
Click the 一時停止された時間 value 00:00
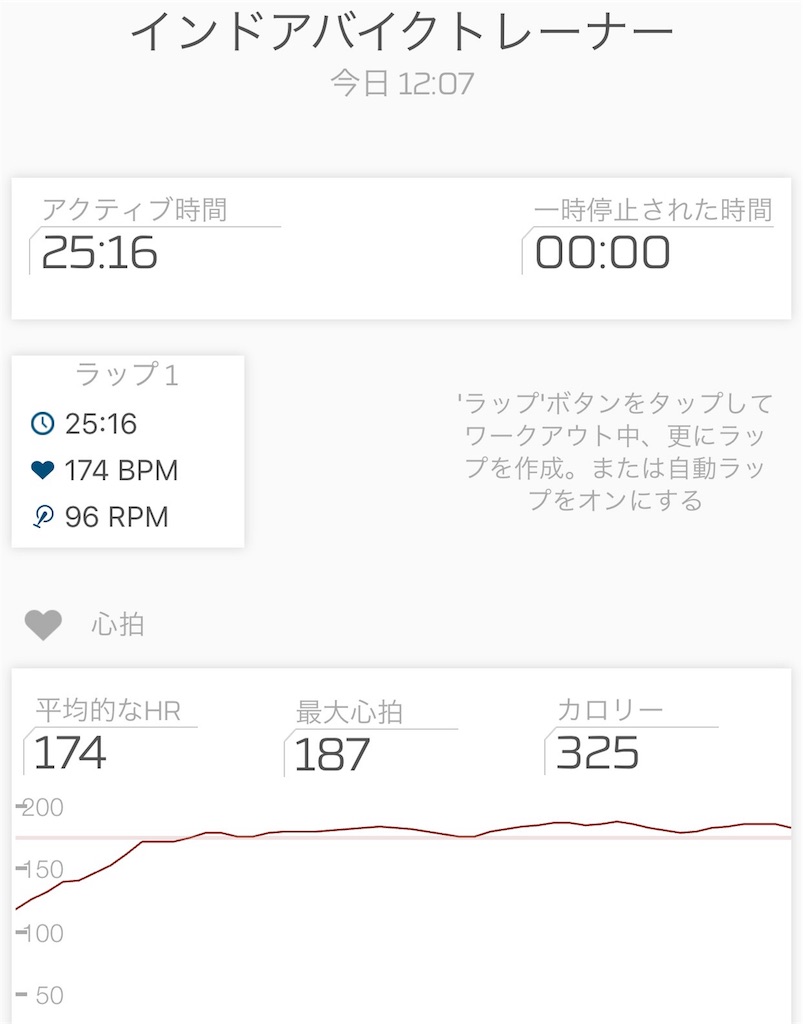click(x=603, y=253)
